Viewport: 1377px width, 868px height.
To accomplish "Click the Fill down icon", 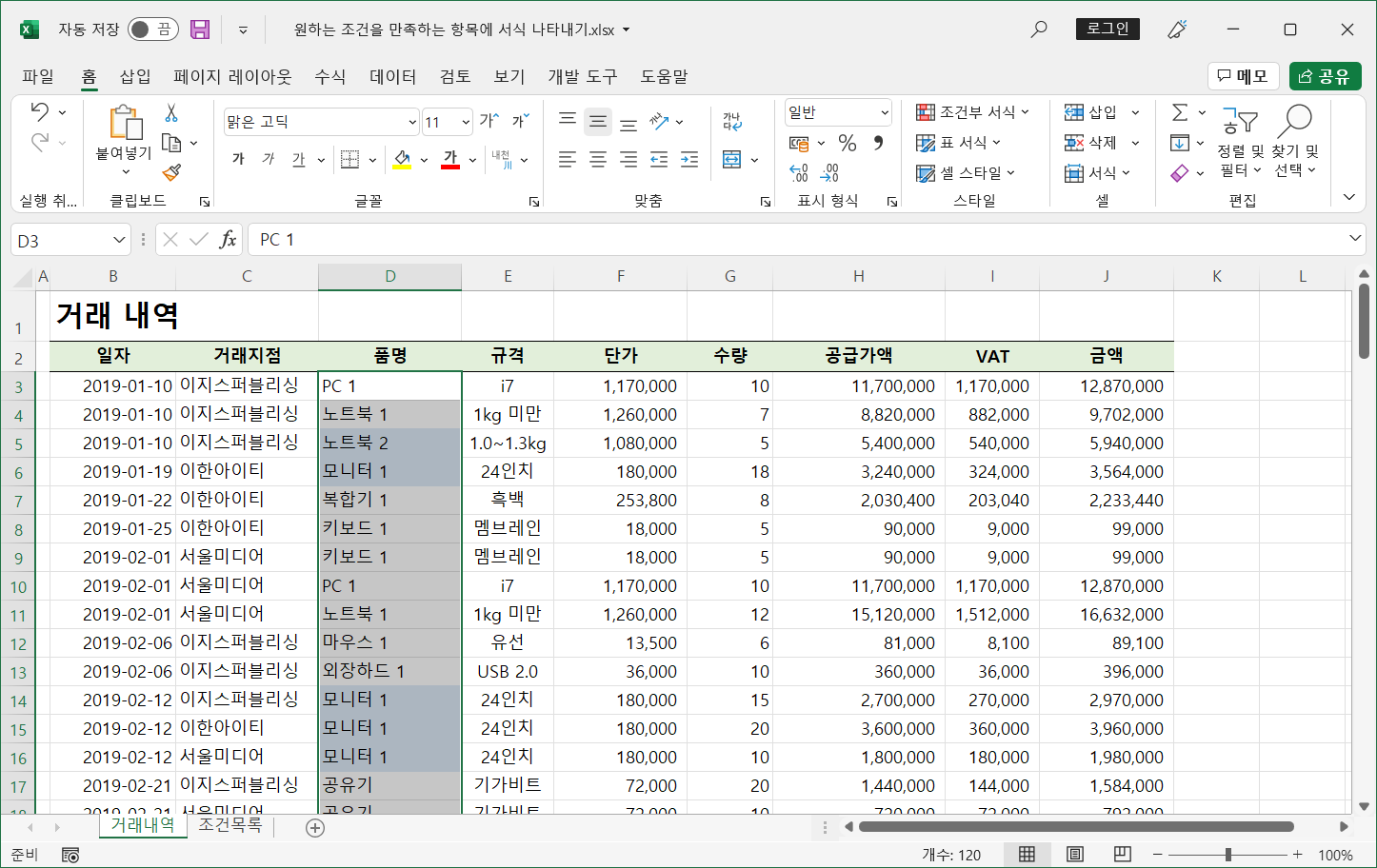I will click(x=1180, y=143).
